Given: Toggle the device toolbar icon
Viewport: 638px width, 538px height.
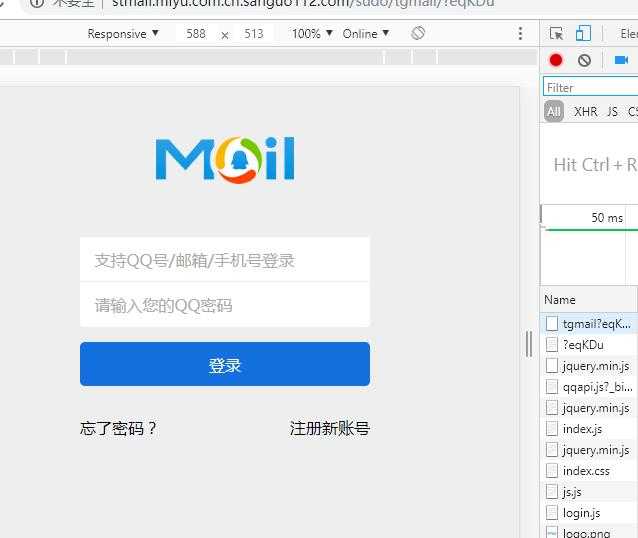Looking at the screenshot, I should click(583, 33).
